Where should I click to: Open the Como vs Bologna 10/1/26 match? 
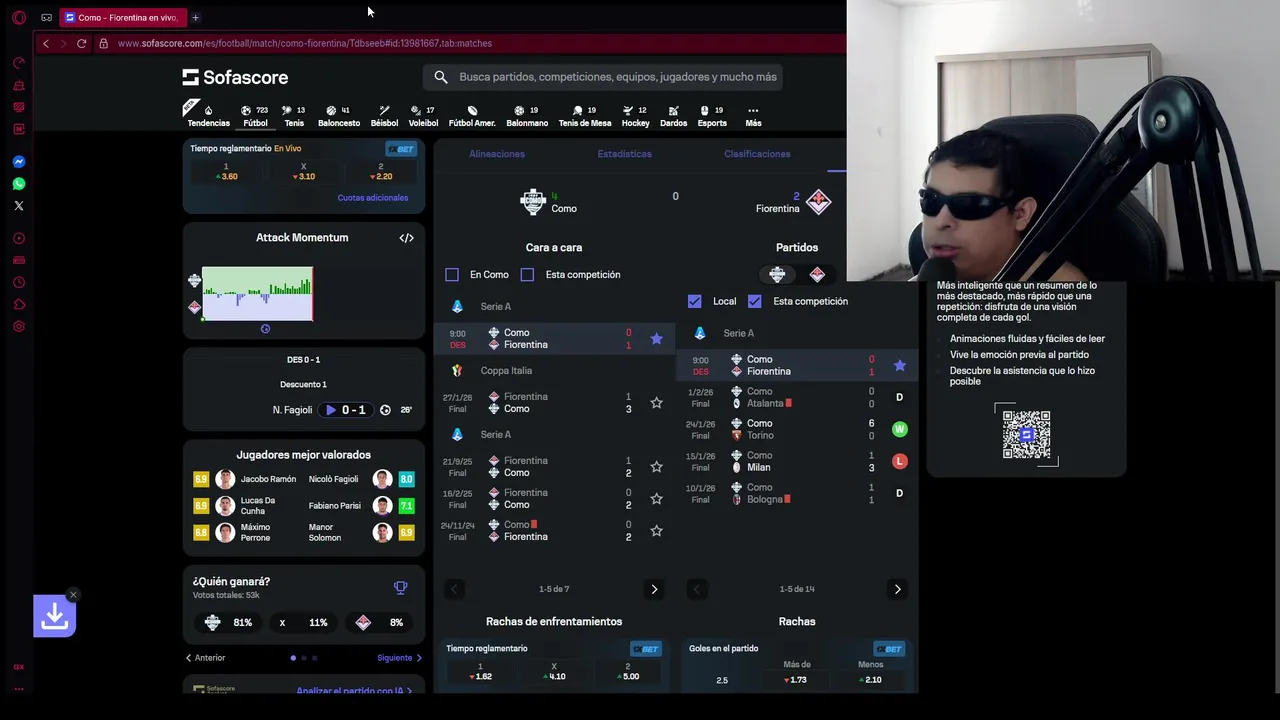click(x=797, y=493)
